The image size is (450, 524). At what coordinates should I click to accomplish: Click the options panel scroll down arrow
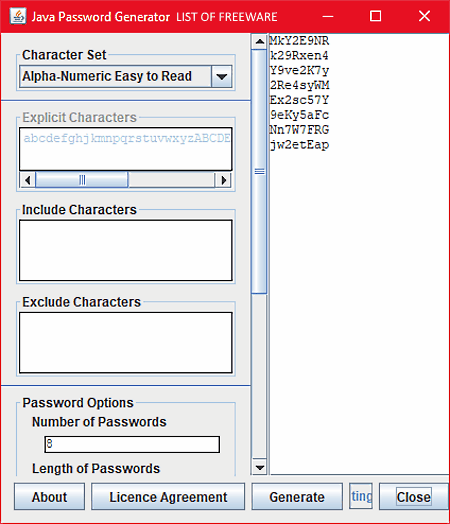click(260, 467)
